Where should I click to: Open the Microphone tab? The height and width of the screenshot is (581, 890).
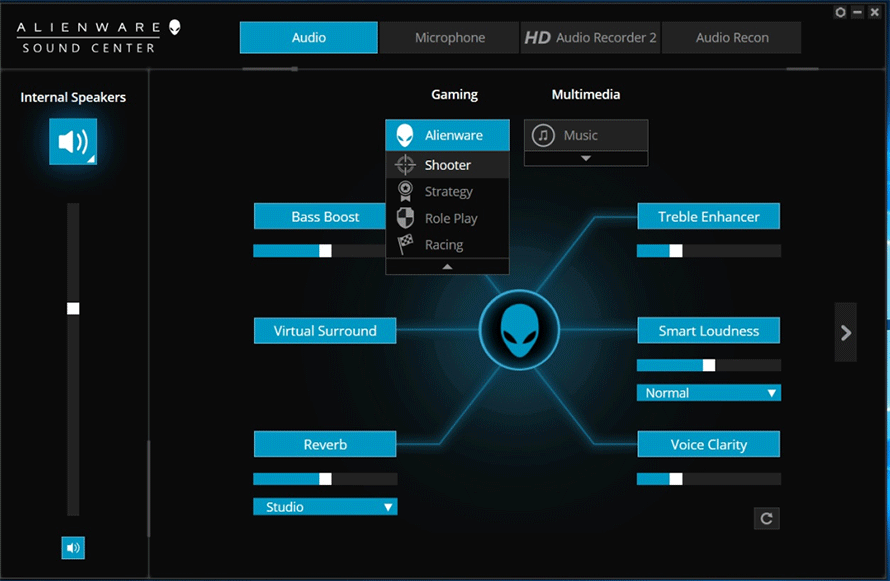tap(450, 37)
